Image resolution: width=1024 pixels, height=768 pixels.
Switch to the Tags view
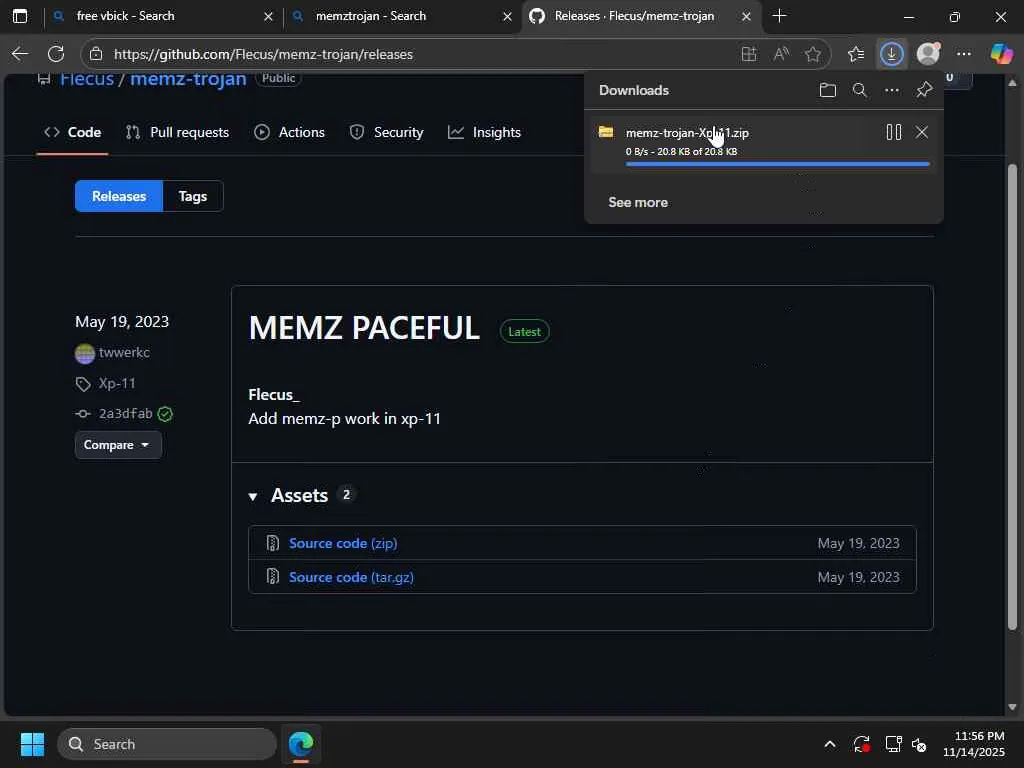[x=193, y=196]
